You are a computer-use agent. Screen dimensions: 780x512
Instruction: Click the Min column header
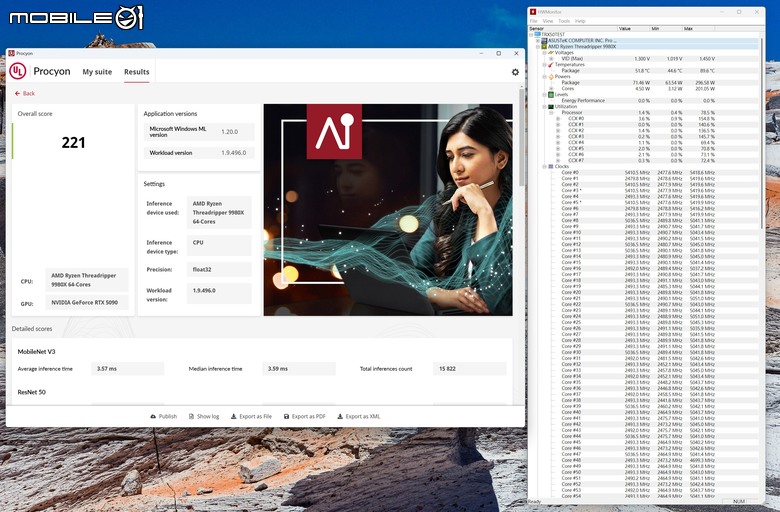tap(666, 29)
